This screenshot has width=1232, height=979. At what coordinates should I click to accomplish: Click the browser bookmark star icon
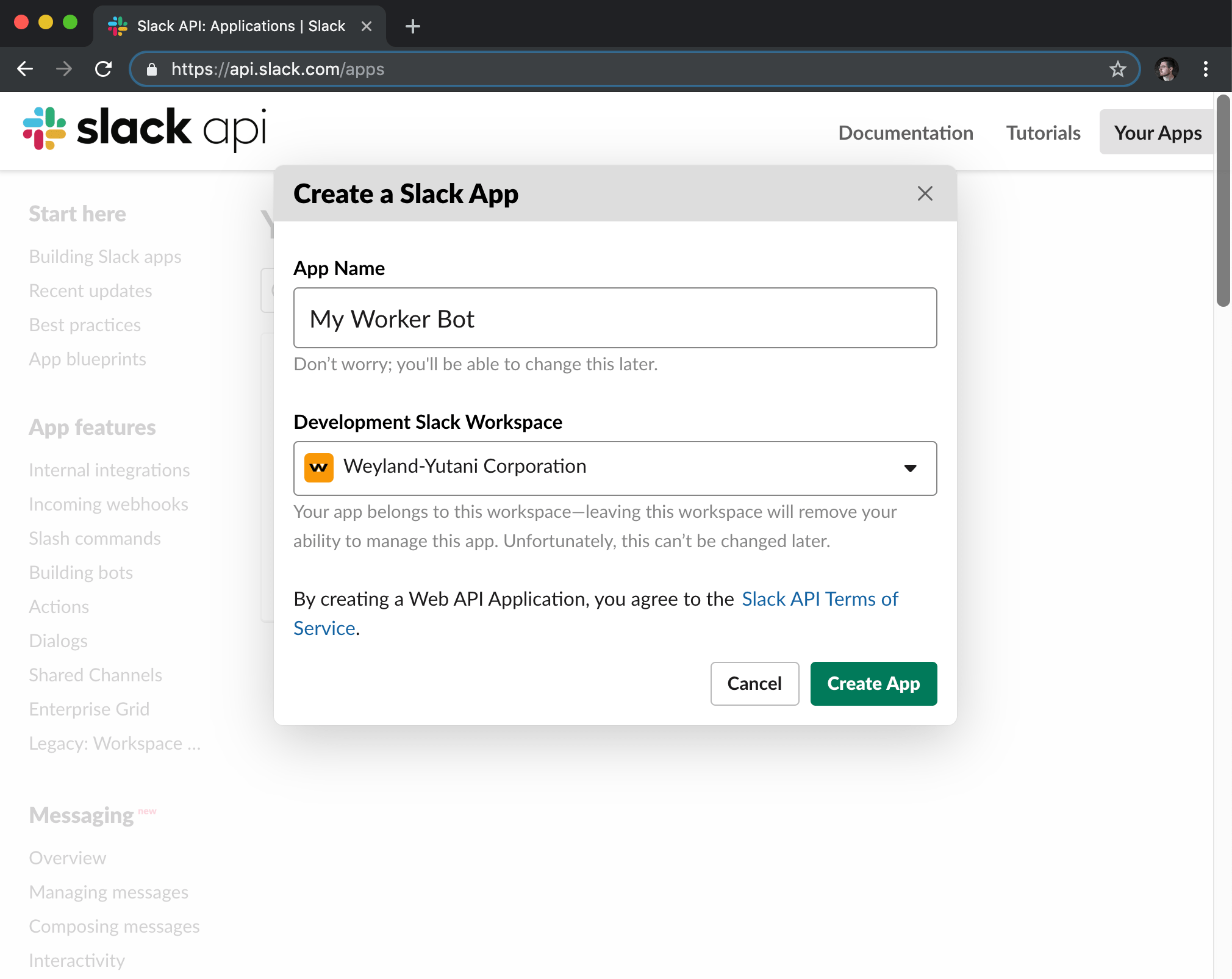pyautogui.click(x=1119, y=69)
